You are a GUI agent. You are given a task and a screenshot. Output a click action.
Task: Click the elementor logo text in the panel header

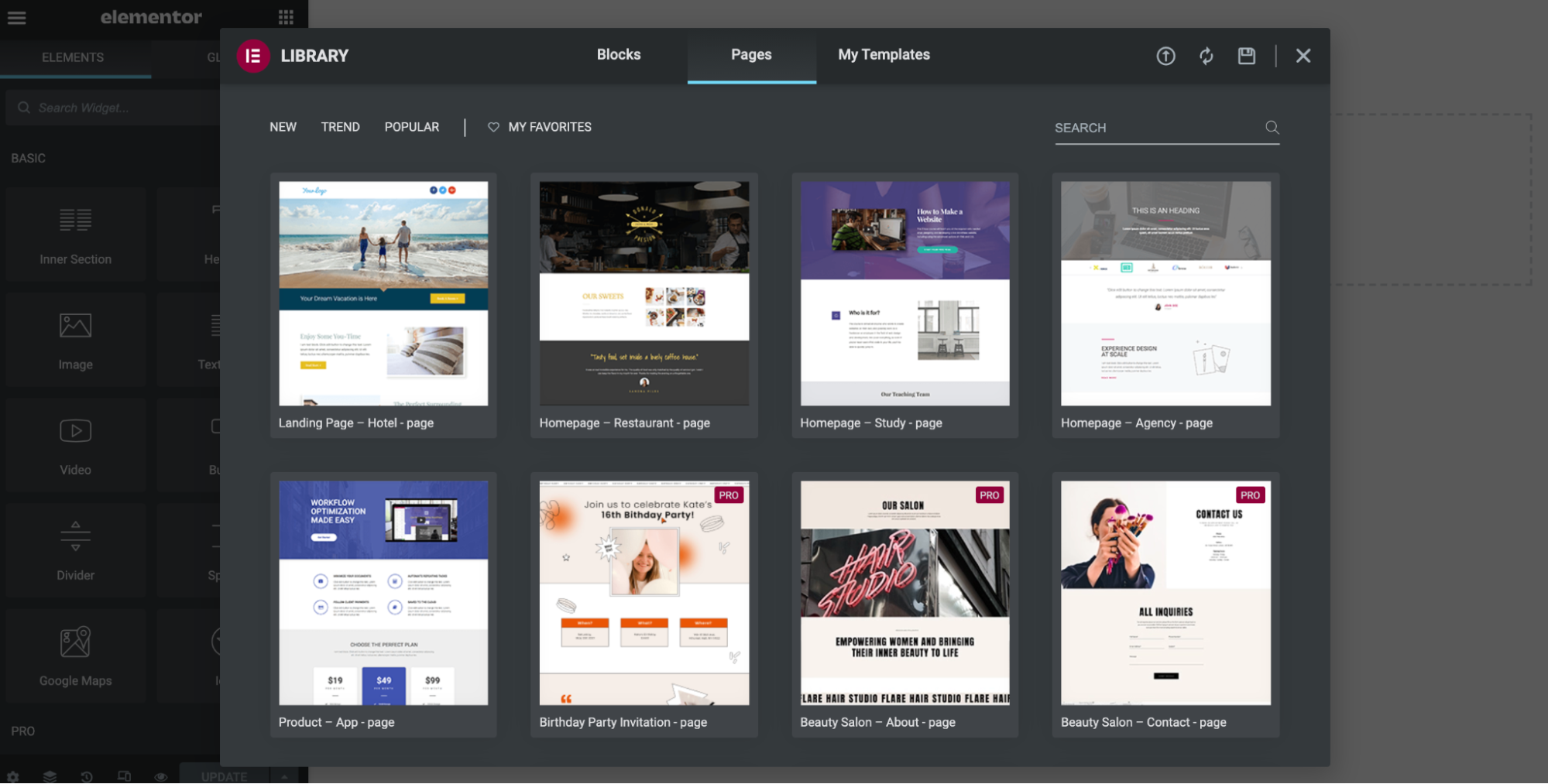point(151,17)
